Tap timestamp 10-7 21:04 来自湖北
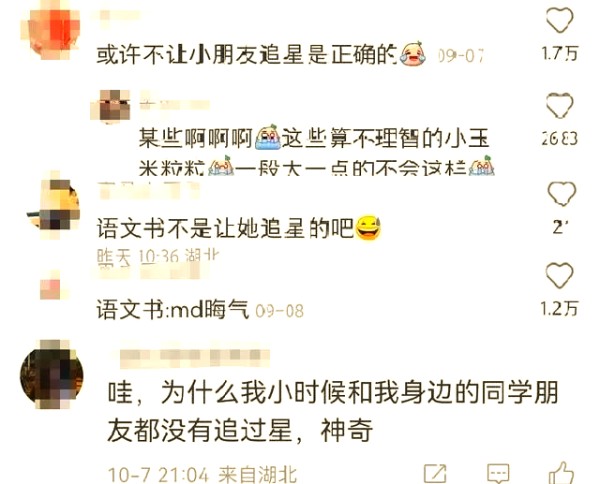 202,474
